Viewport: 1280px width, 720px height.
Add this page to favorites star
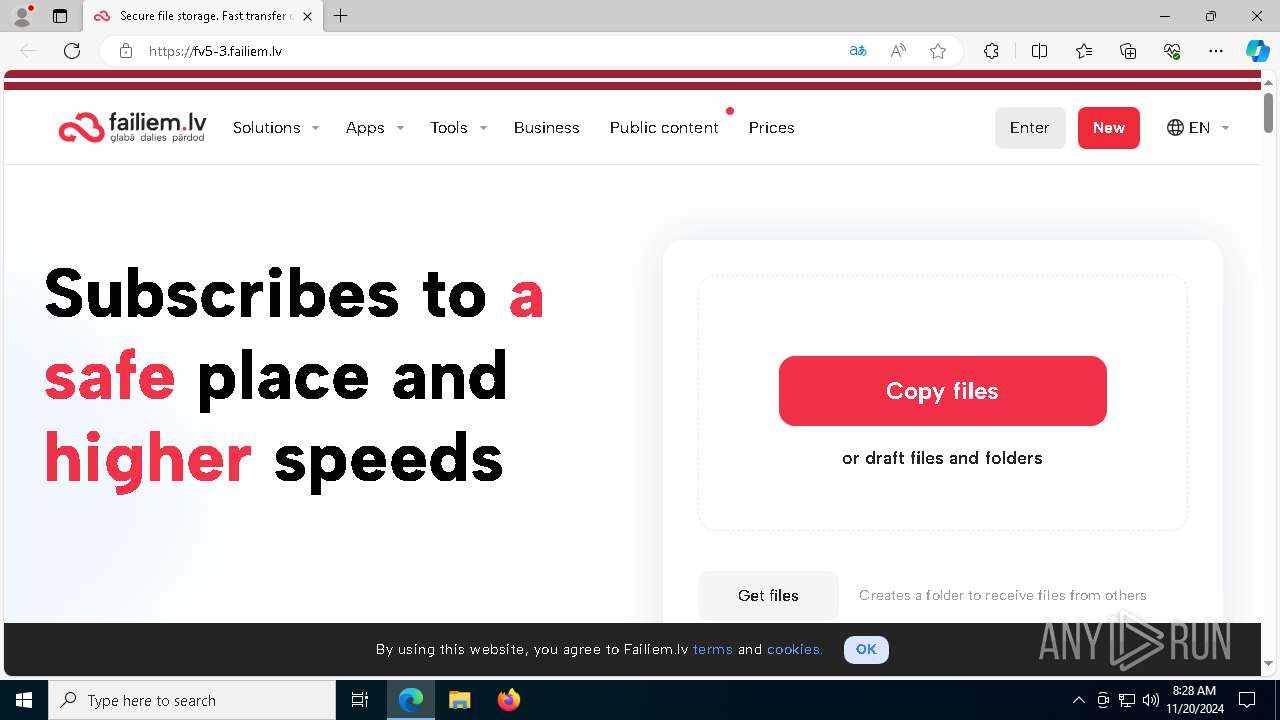point(938,51)
